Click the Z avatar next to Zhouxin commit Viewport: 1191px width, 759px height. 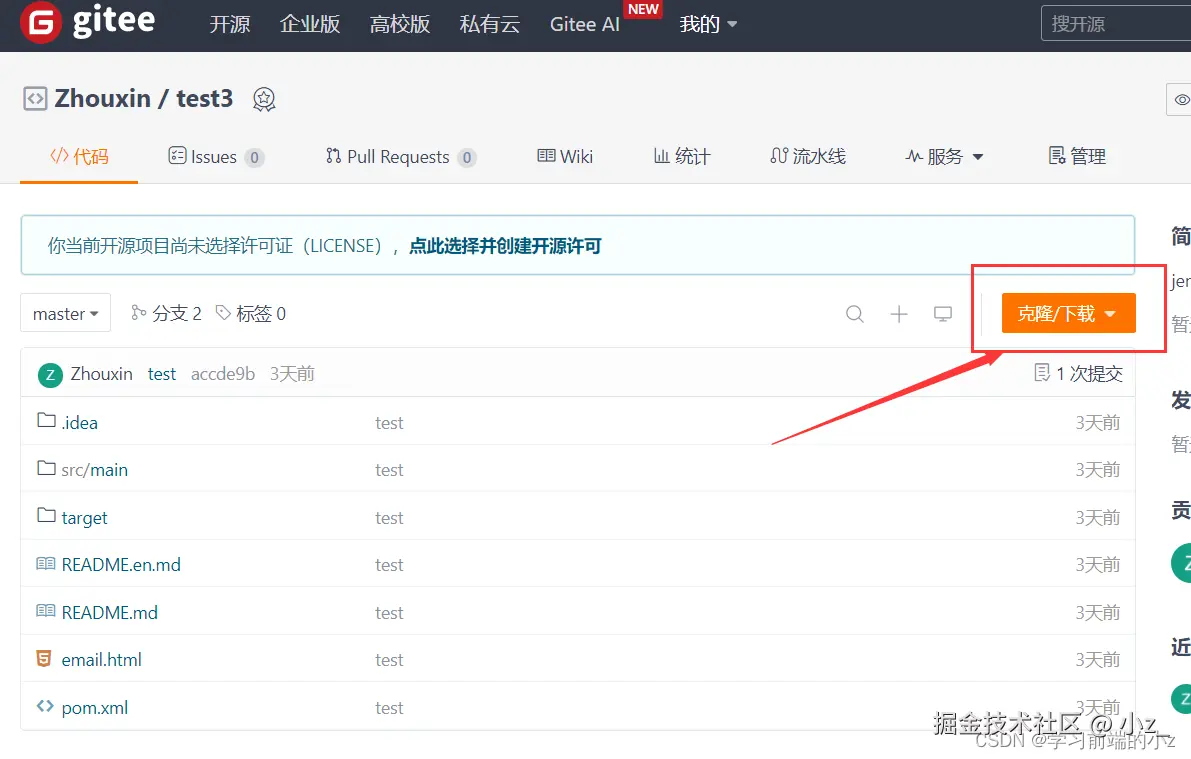point(50,375)
